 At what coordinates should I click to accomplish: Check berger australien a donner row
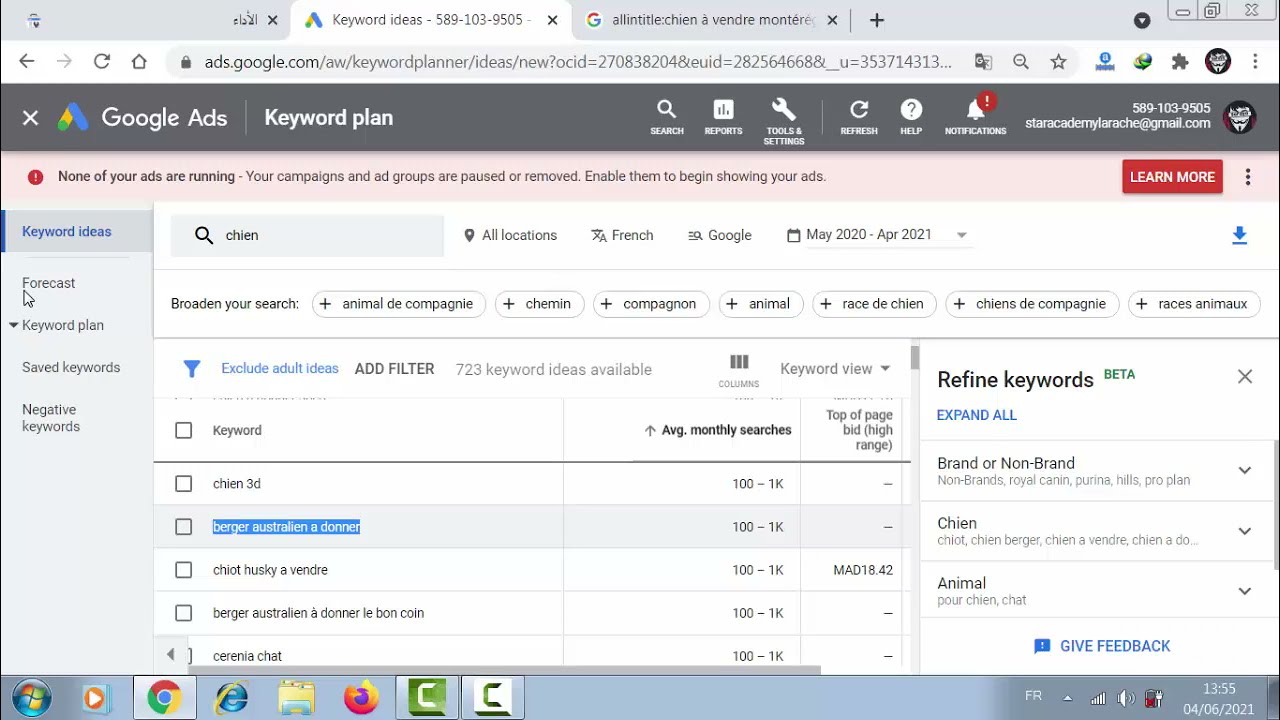[x=183, y=527]
